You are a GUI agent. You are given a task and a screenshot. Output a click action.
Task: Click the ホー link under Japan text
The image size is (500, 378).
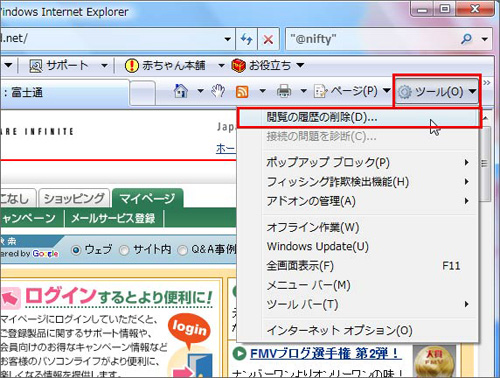pos(226,148)
